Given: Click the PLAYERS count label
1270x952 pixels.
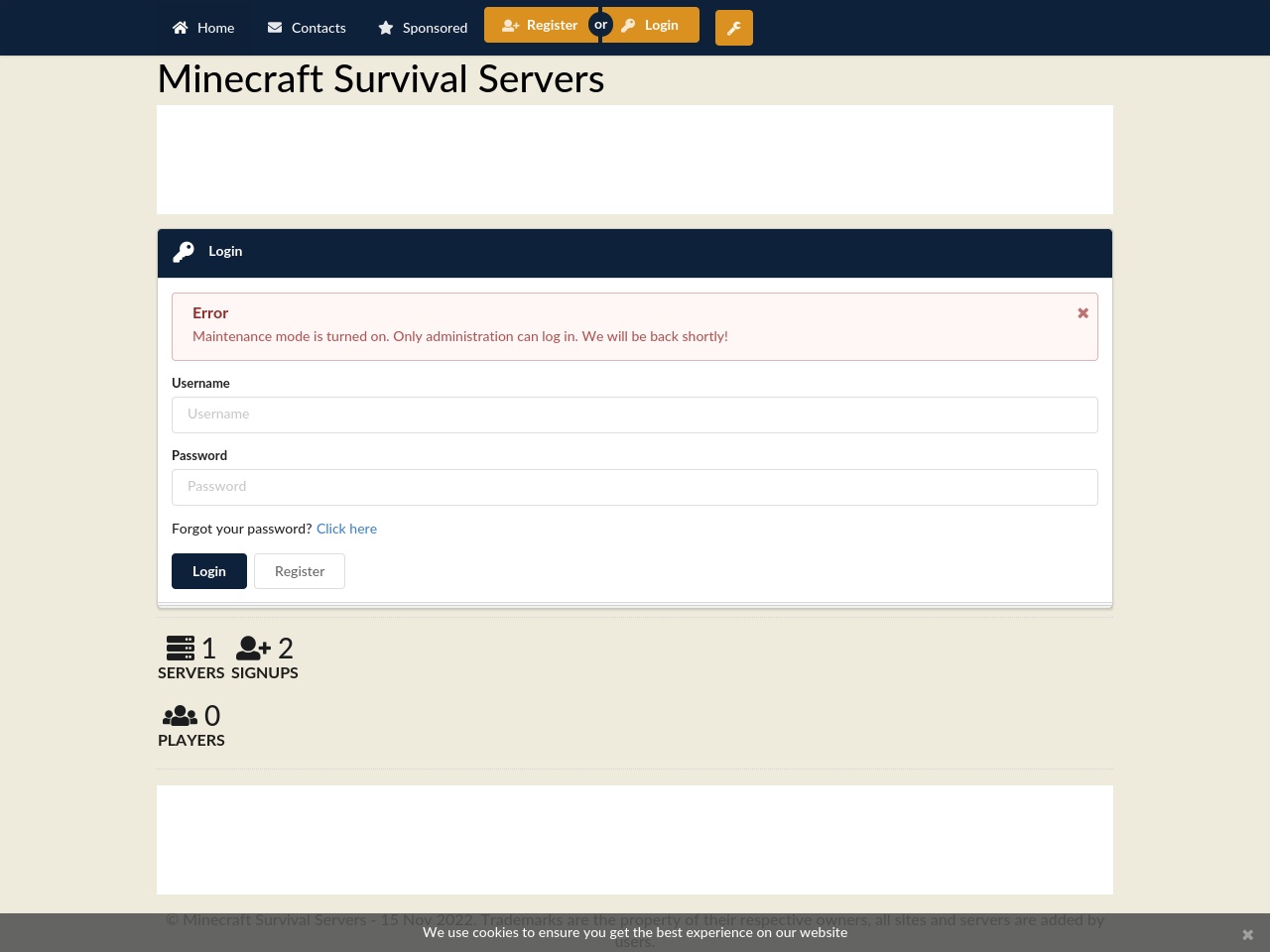Looking at the screenshot, I should click(191, 740).
